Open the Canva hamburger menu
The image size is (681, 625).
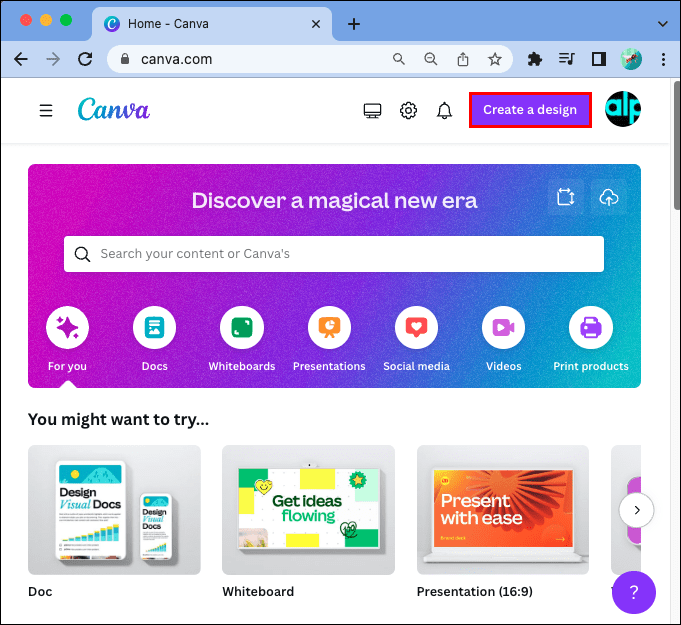[x=46, y=110]
